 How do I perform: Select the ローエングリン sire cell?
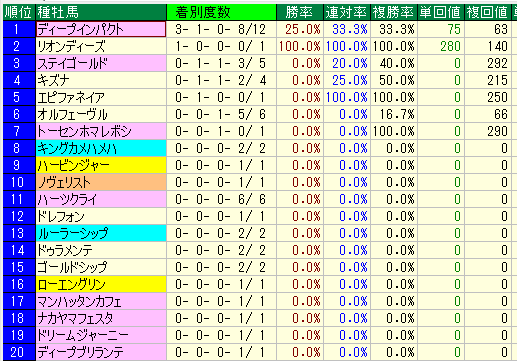[x=101, y=284]
